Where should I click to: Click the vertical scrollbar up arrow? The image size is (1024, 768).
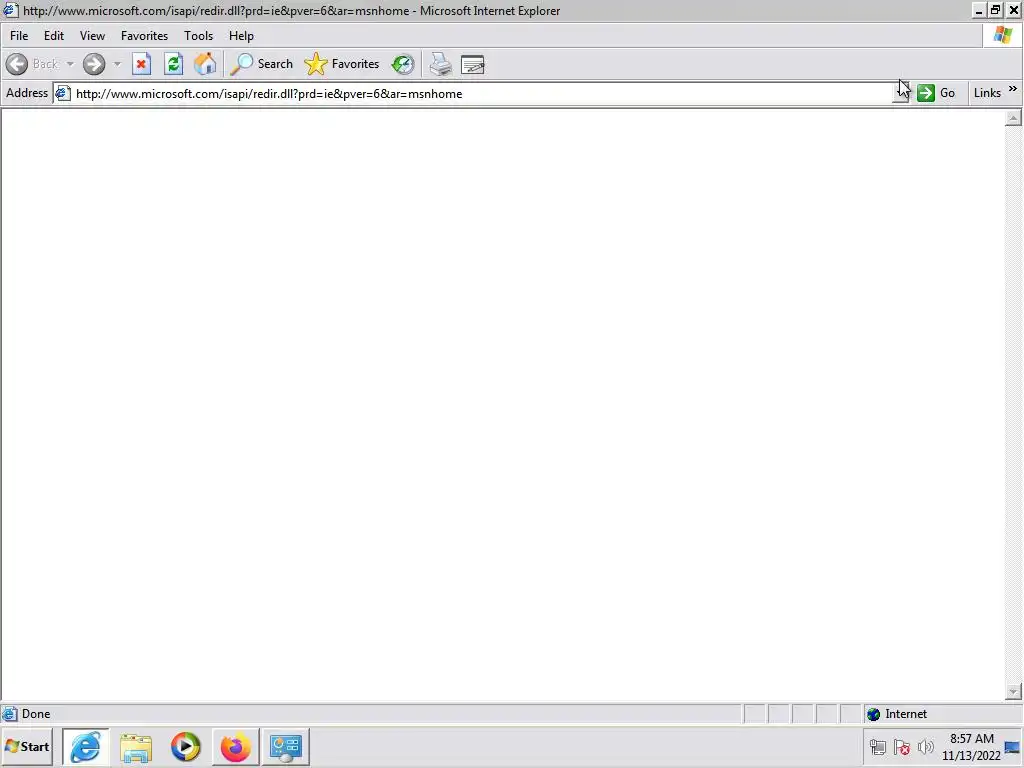(1013, 118)
